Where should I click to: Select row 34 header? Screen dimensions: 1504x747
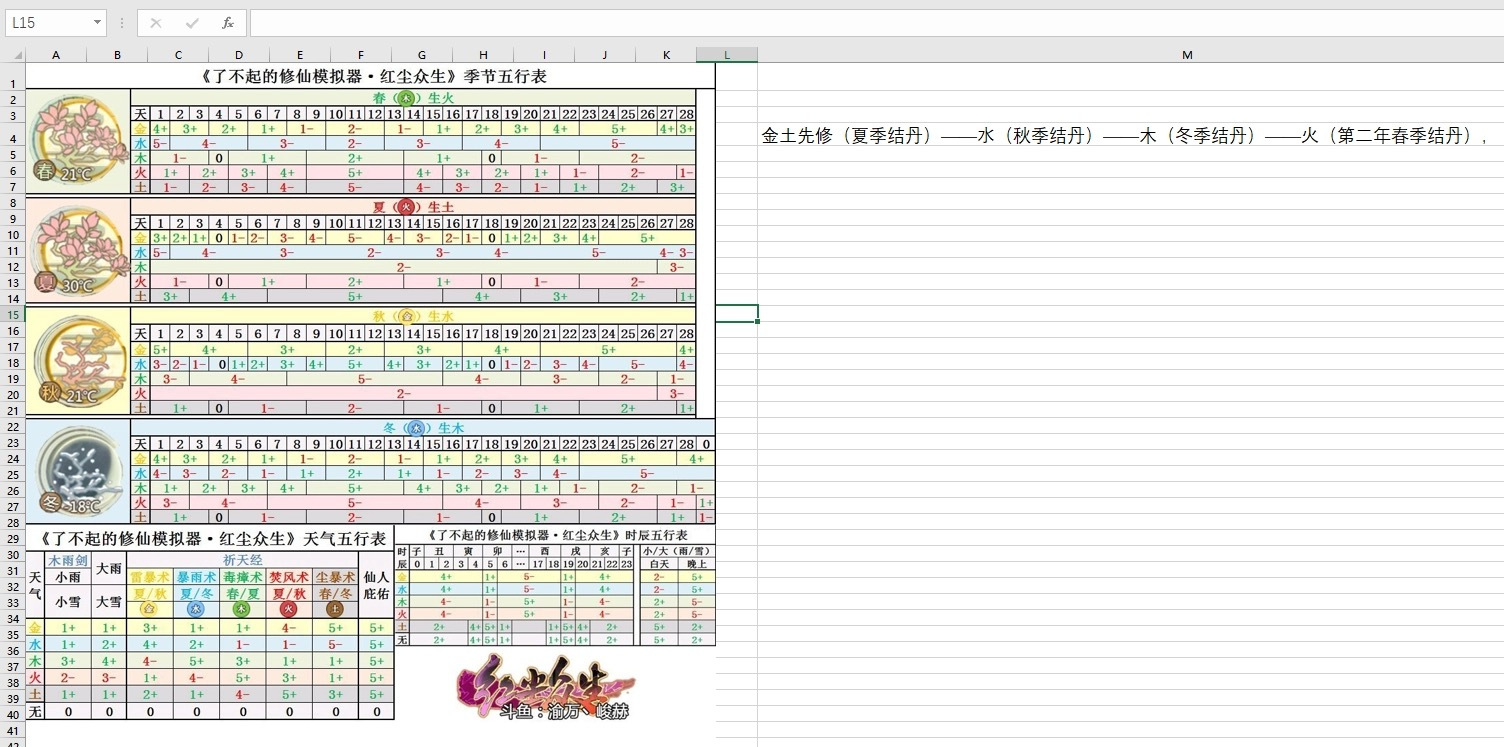click(13, 618)
